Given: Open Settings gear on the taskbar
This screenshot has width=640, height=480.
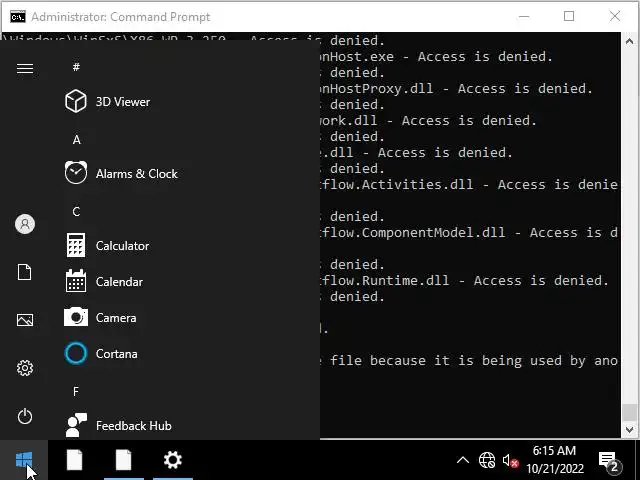Looking at the screenshot, I should 173,460.
